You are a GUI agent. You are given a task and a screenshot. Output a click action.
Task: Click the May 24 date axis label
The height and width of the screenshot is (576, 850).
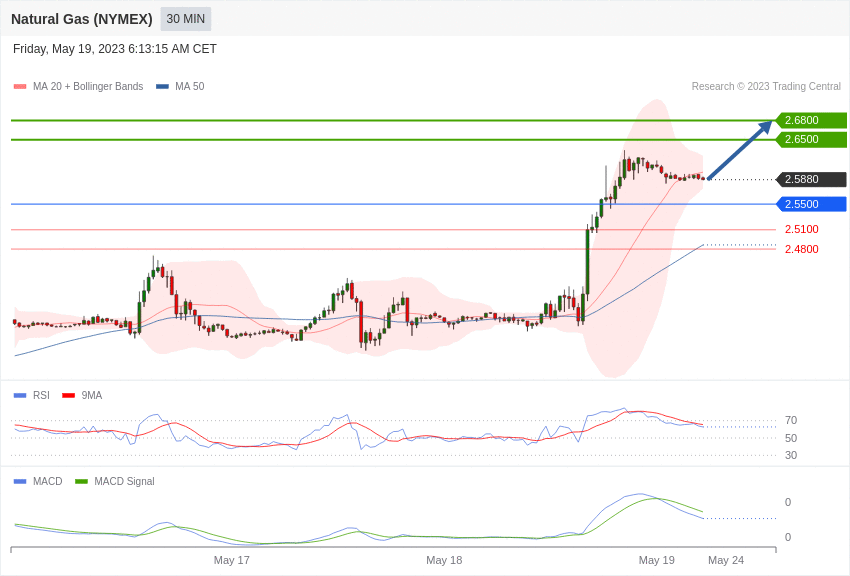pyautogui.click(x=726, y=560)
